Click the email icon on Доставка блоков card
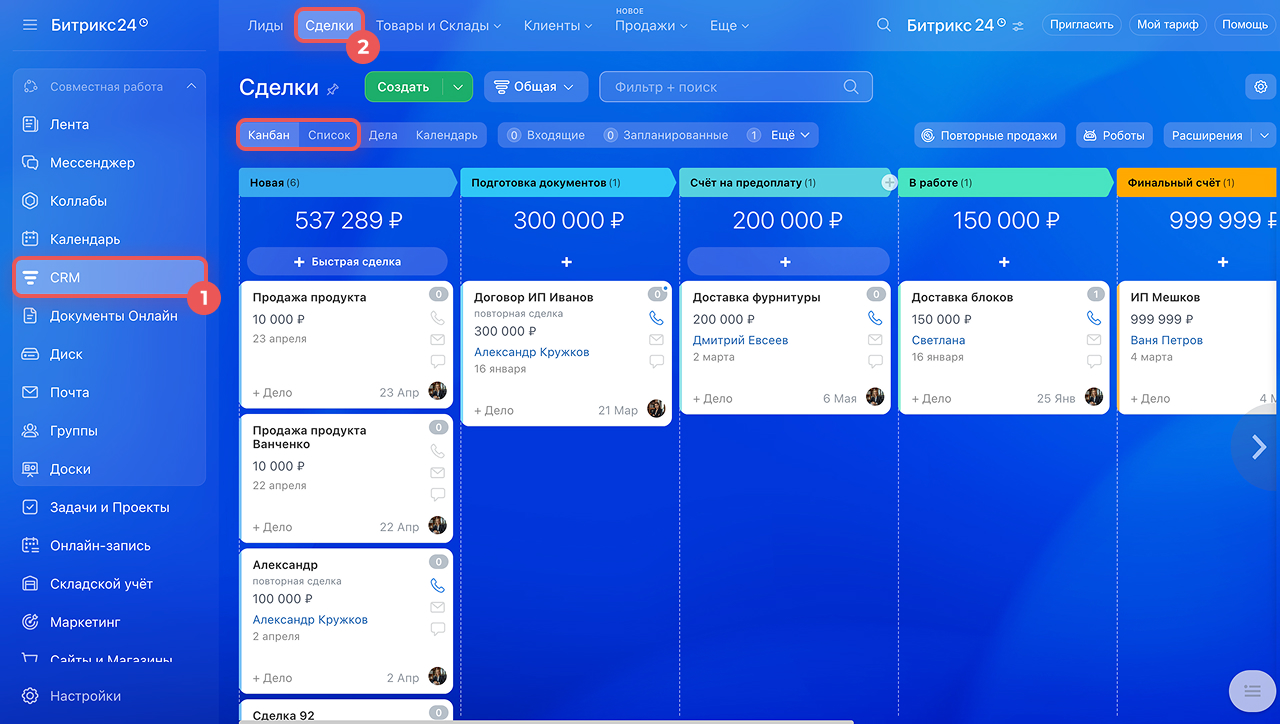The width and height of the screenshot is (1280, 724). tap(1094, 340)
